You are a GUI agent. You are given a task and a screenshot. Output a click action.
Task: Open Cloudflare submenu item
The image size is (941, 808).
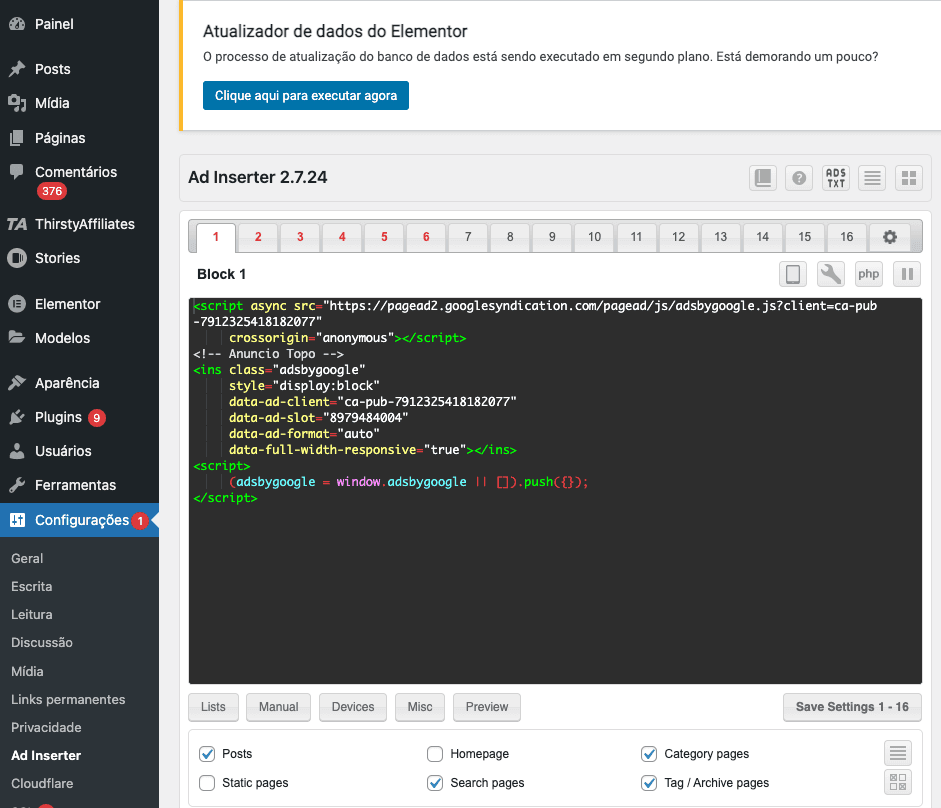pyautogui.click(x=42, y=783)
